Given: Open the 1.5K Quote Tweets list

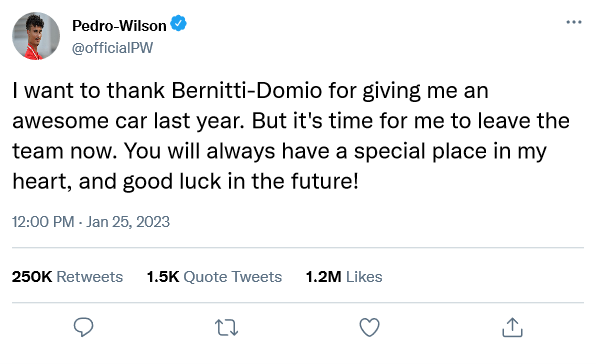Looking at the screenshot, I should click(214, 277).
